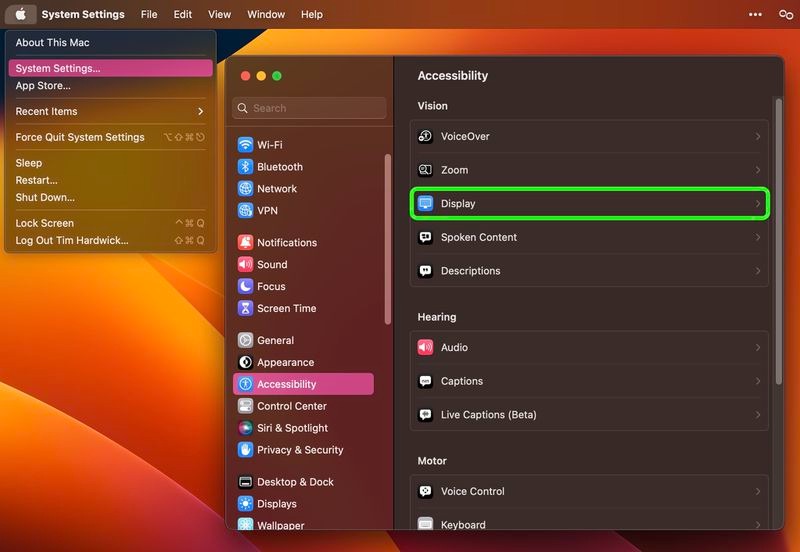Click the System Settings app menu title
800x552 pixels.
pos(83,14)
